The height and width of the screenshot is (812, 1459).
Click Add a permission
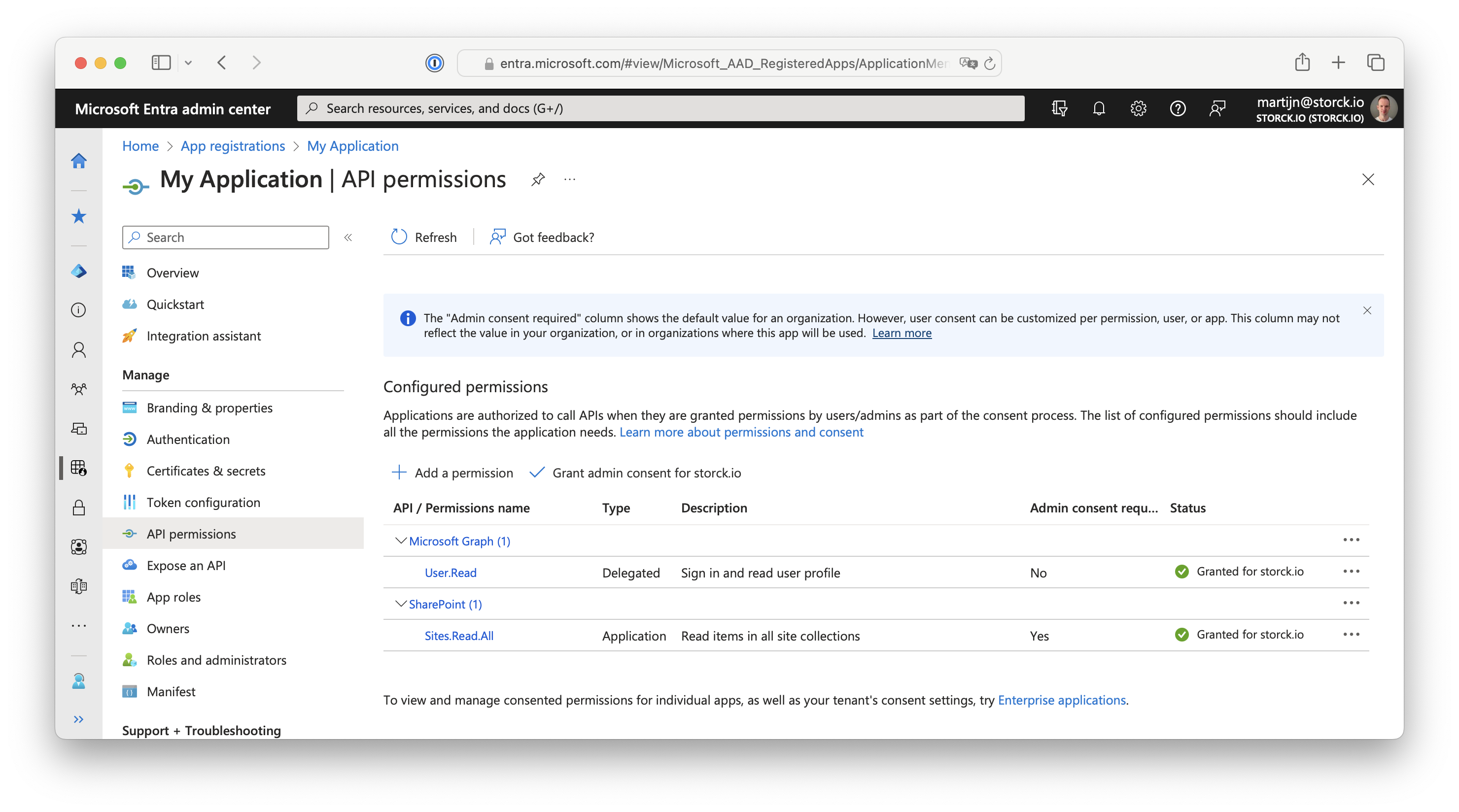pyautogui.click(x=452, y=473)
